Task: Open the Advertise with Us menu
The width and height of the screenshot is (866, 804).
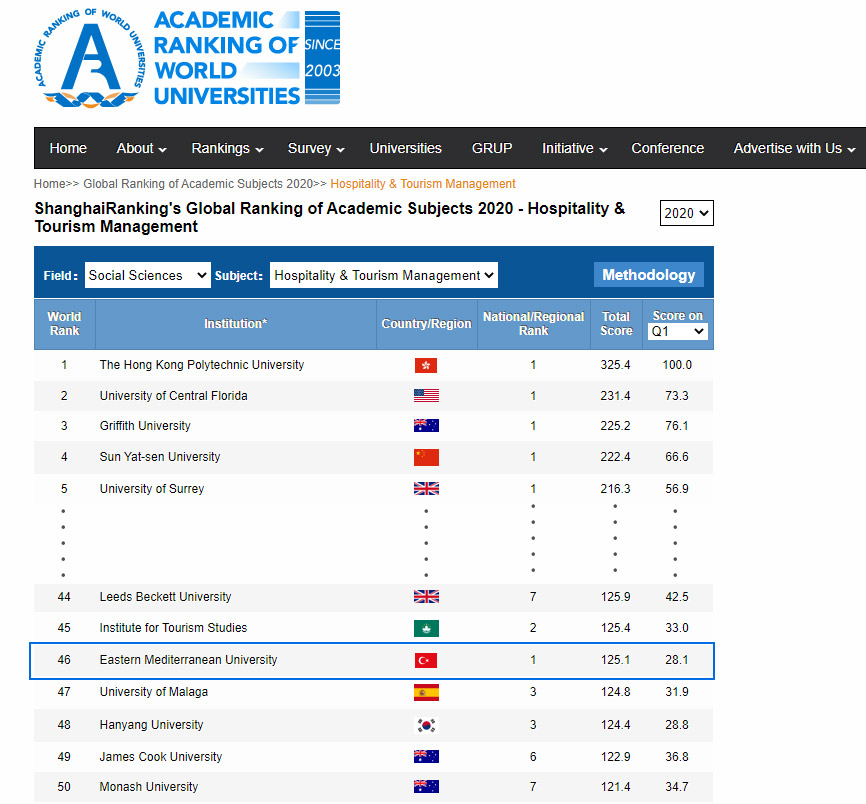Action: tap(794, 148)
